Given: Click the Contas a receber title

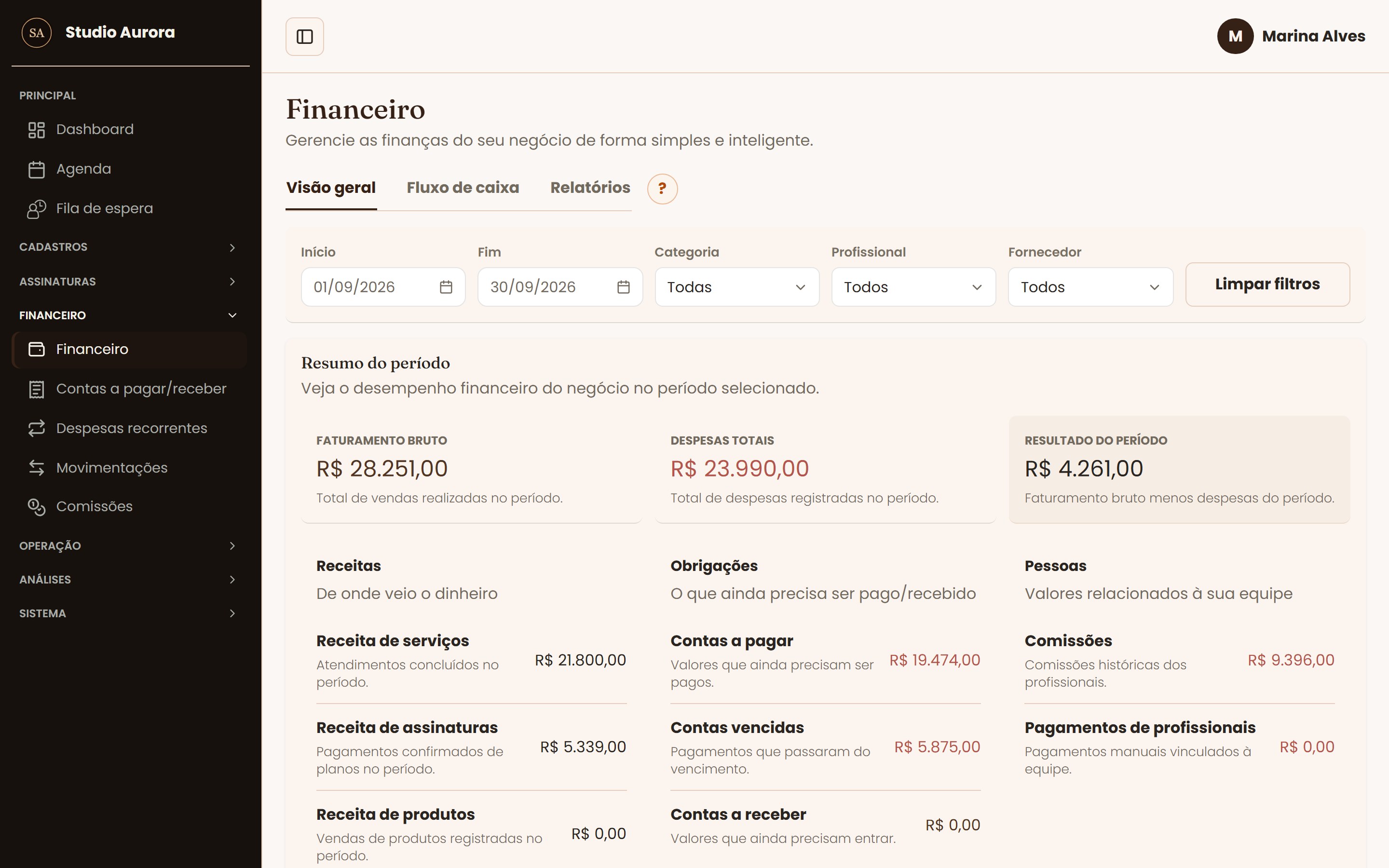Looking at the screenshot, I should [x=738, y=814].
